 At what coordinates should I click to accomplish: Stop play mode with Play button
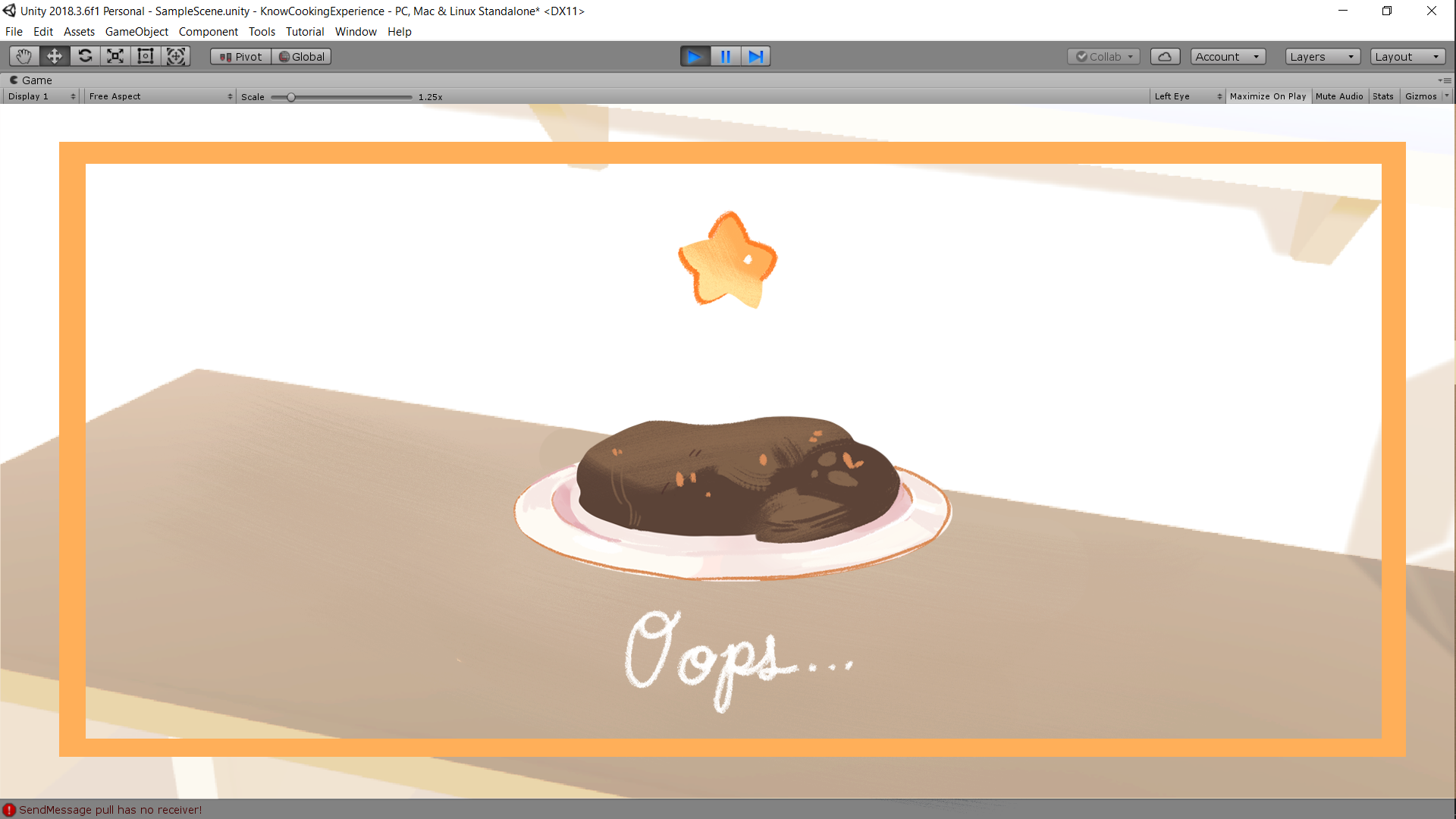coord(695,56)
